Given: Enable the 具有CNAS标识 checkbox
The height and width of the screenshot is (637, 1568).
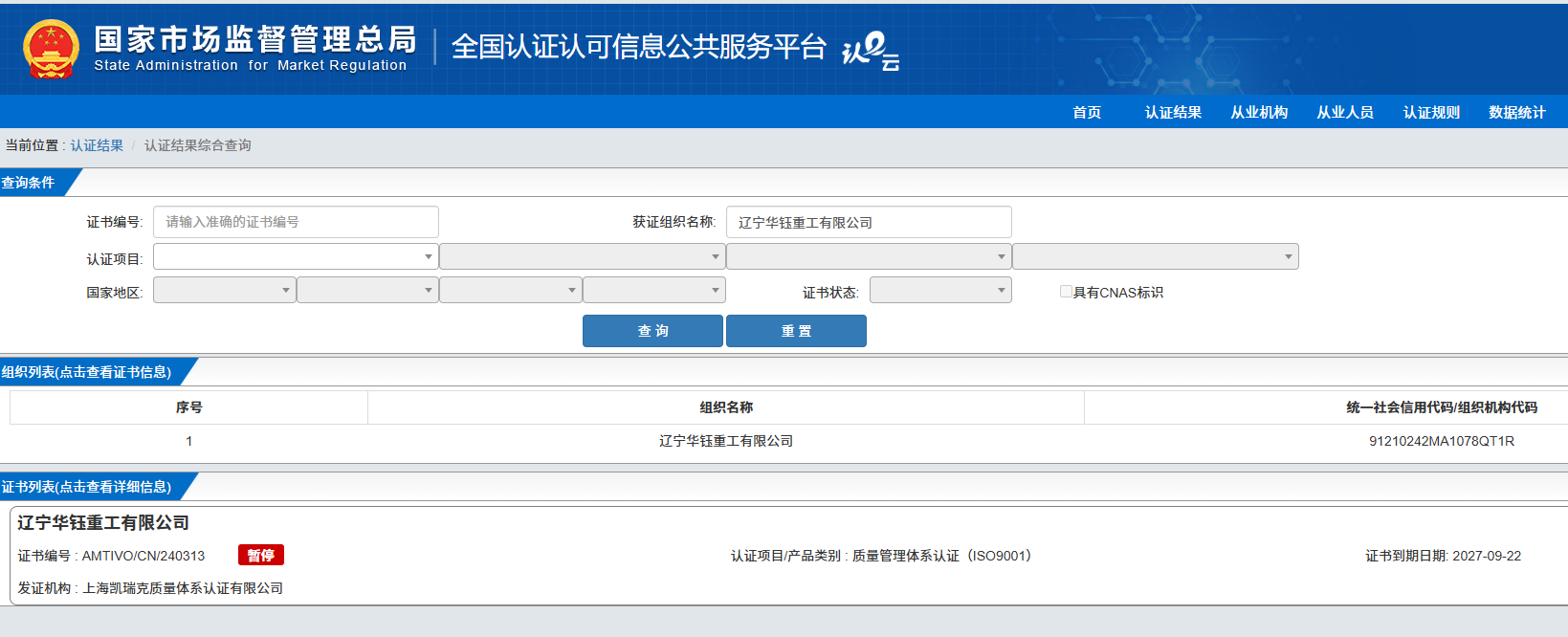Looking at the screenshot, I should (x=1066, y=292).
